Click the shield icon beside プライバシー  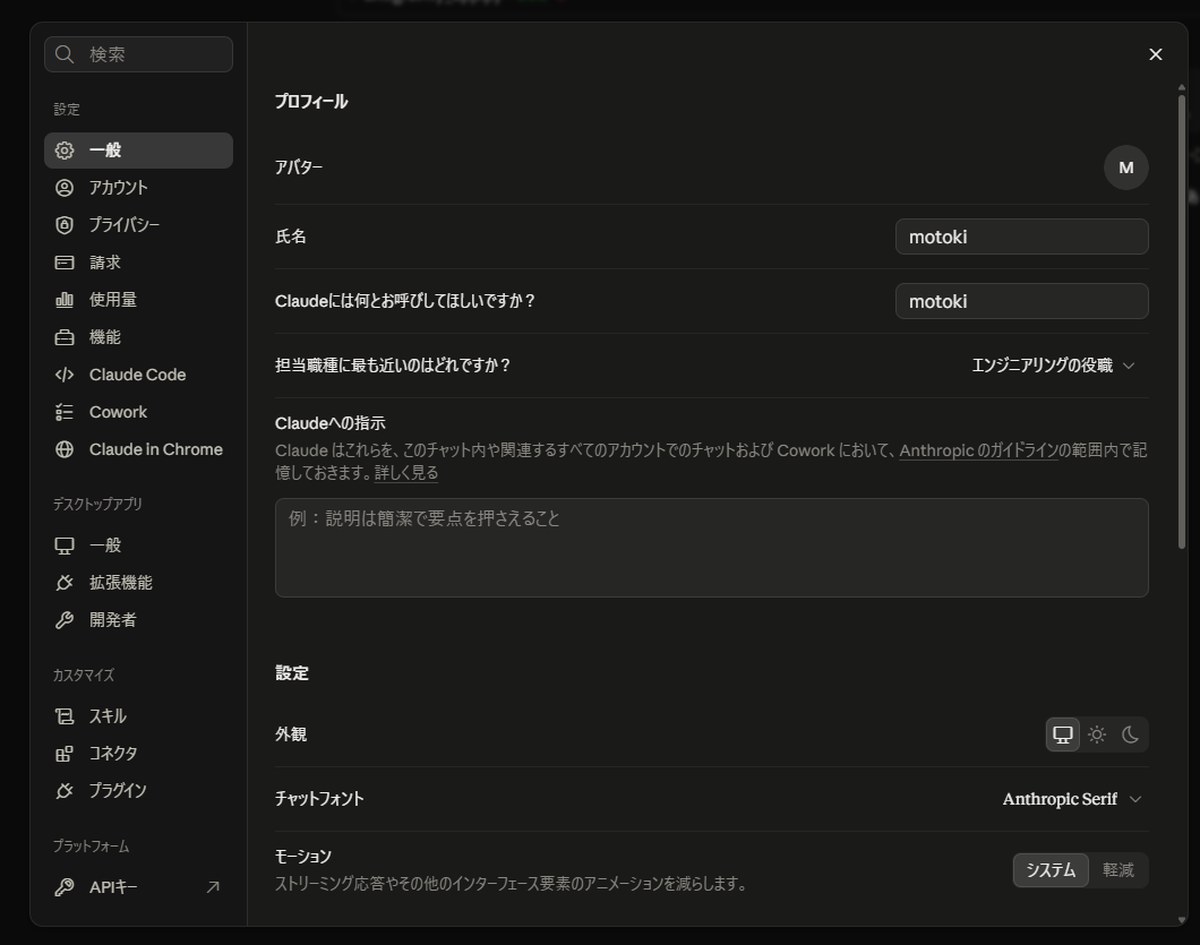[65, 225]
